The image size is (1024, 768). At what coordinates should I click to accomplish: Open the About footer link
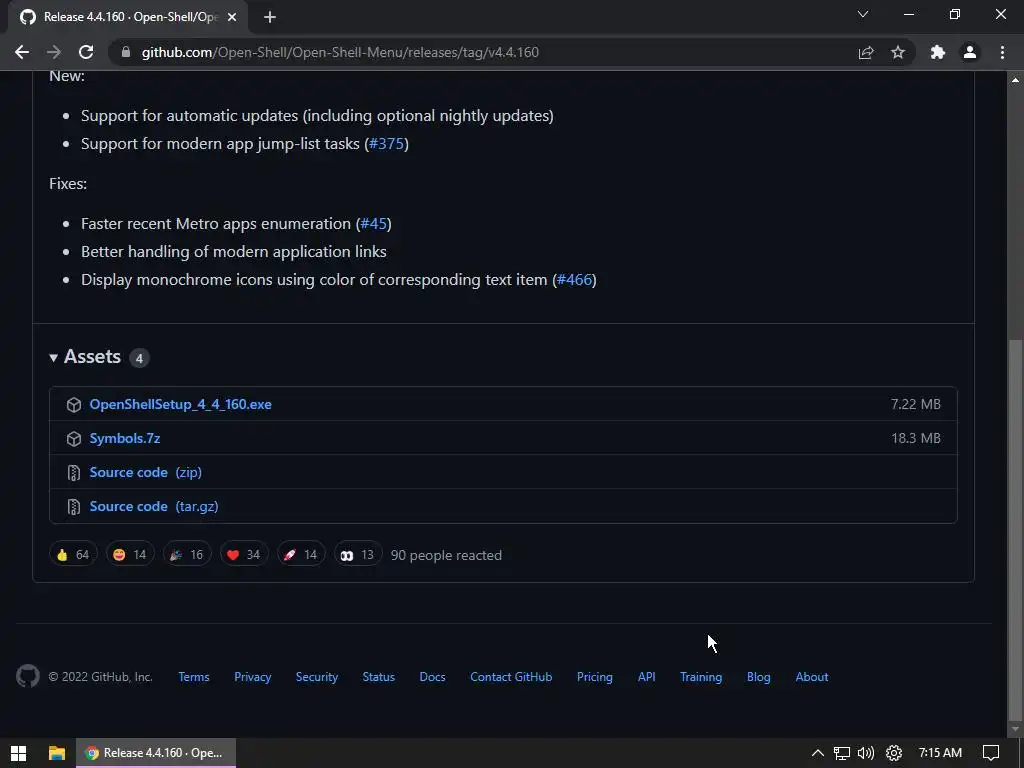click(812, 677)
